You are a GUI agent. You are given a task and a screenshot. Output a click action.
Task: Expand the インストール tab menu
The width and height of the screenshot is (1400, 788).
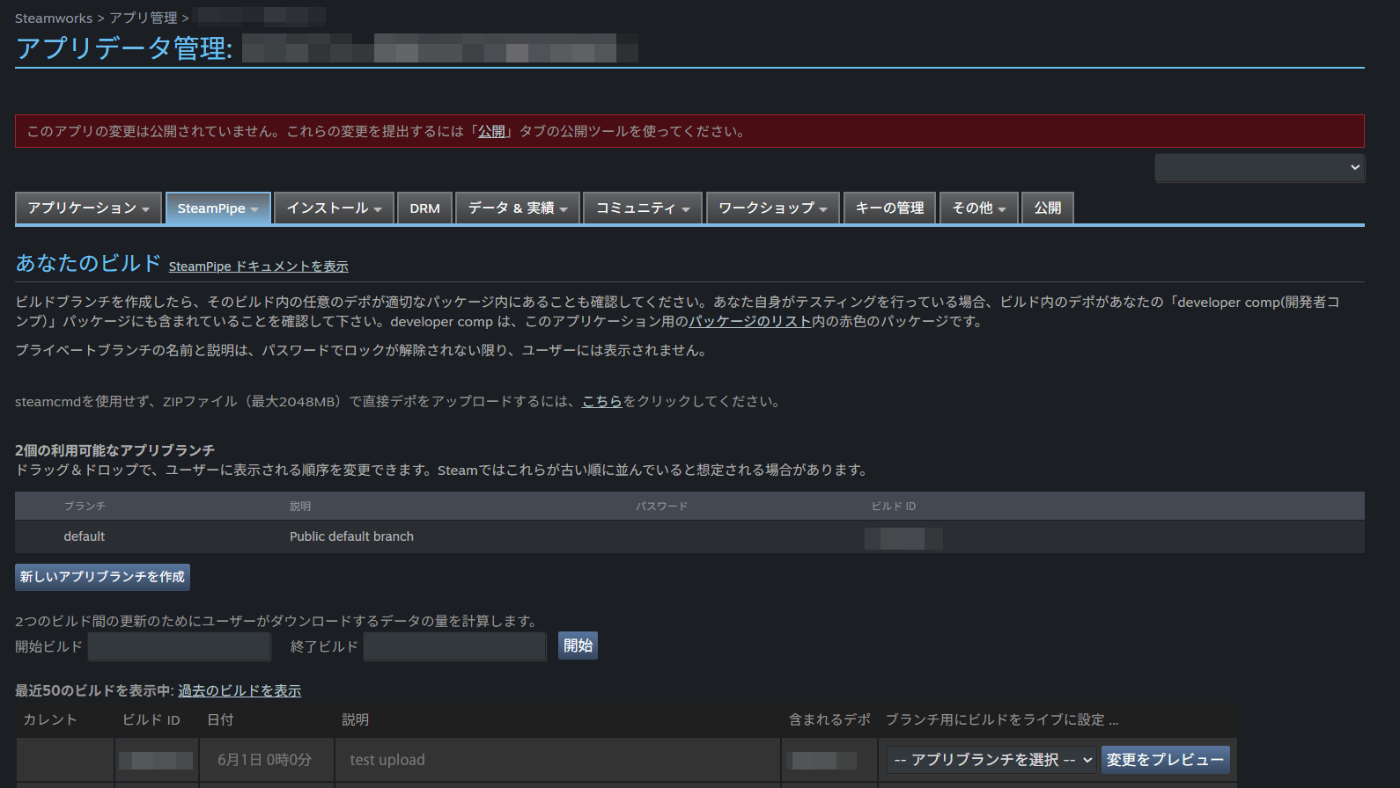(x=334, y=208)
